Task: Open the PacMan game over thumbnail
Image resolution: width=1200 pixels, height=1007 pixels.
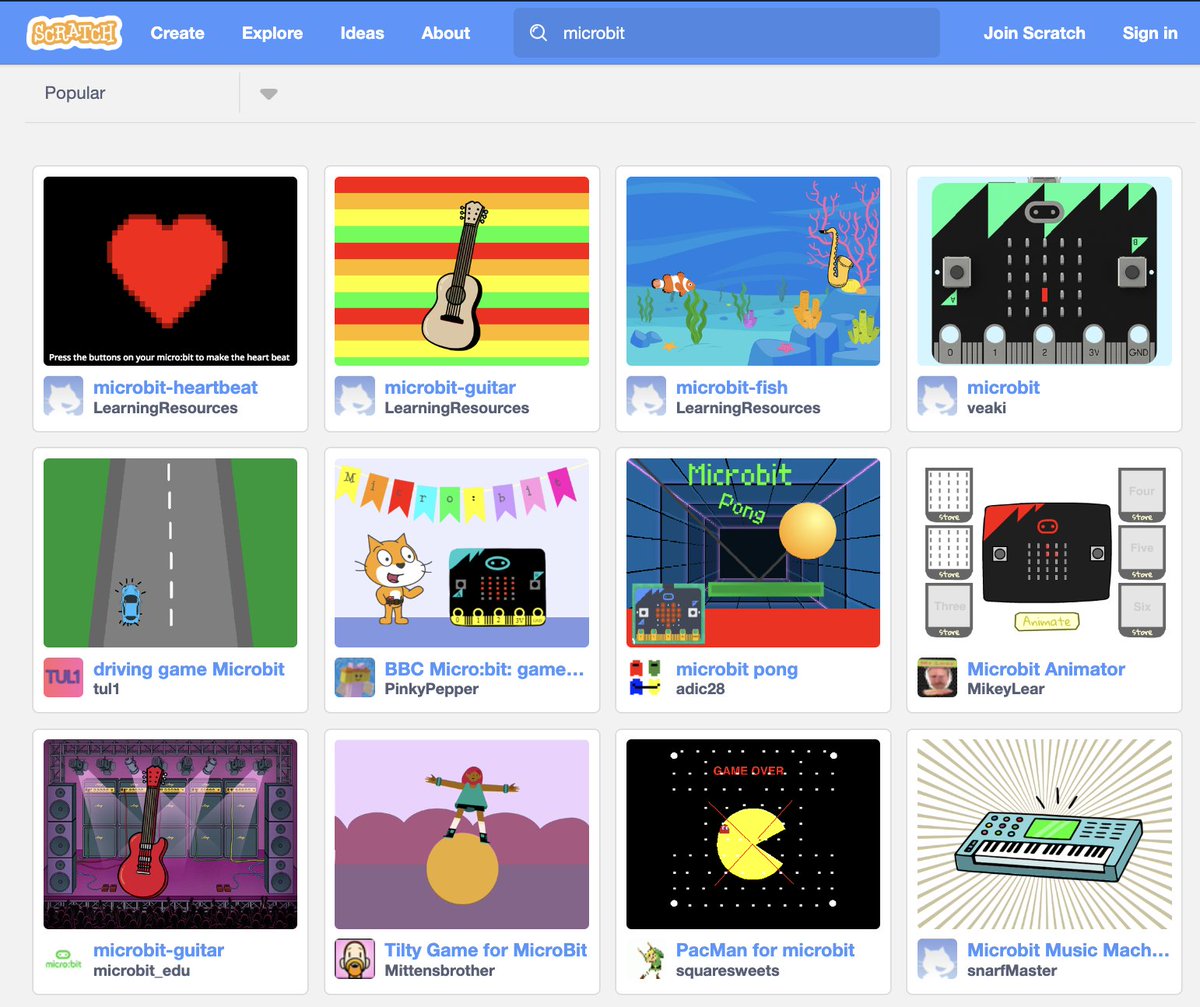Action: tap(753, 834)
